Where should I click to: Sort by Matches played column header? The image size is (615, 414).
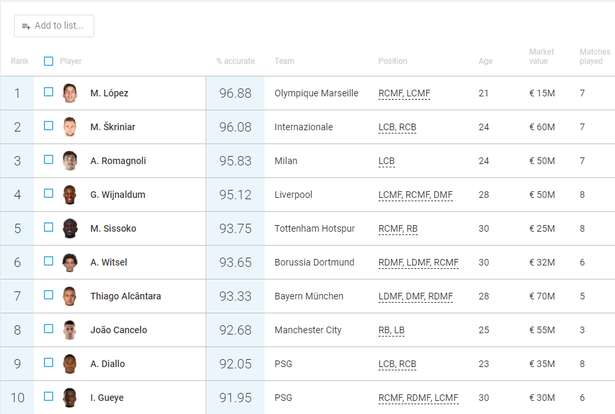click(x=595, y=56)
